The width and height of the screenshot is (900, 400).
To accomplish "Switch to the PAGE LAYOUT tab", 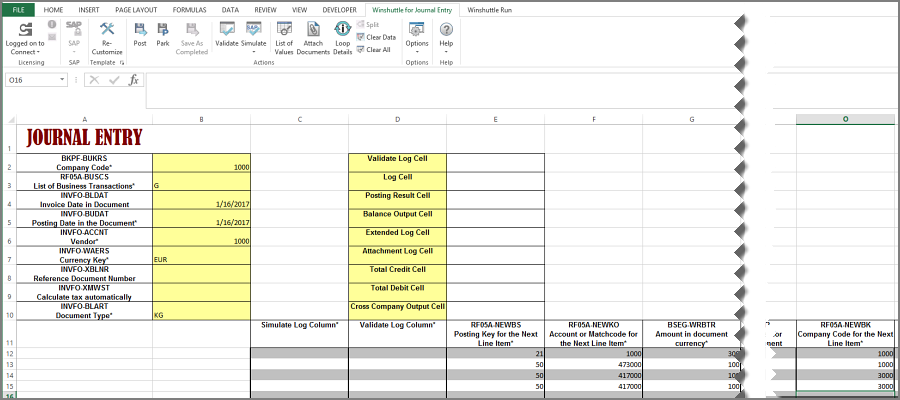I will click(135, 10).
